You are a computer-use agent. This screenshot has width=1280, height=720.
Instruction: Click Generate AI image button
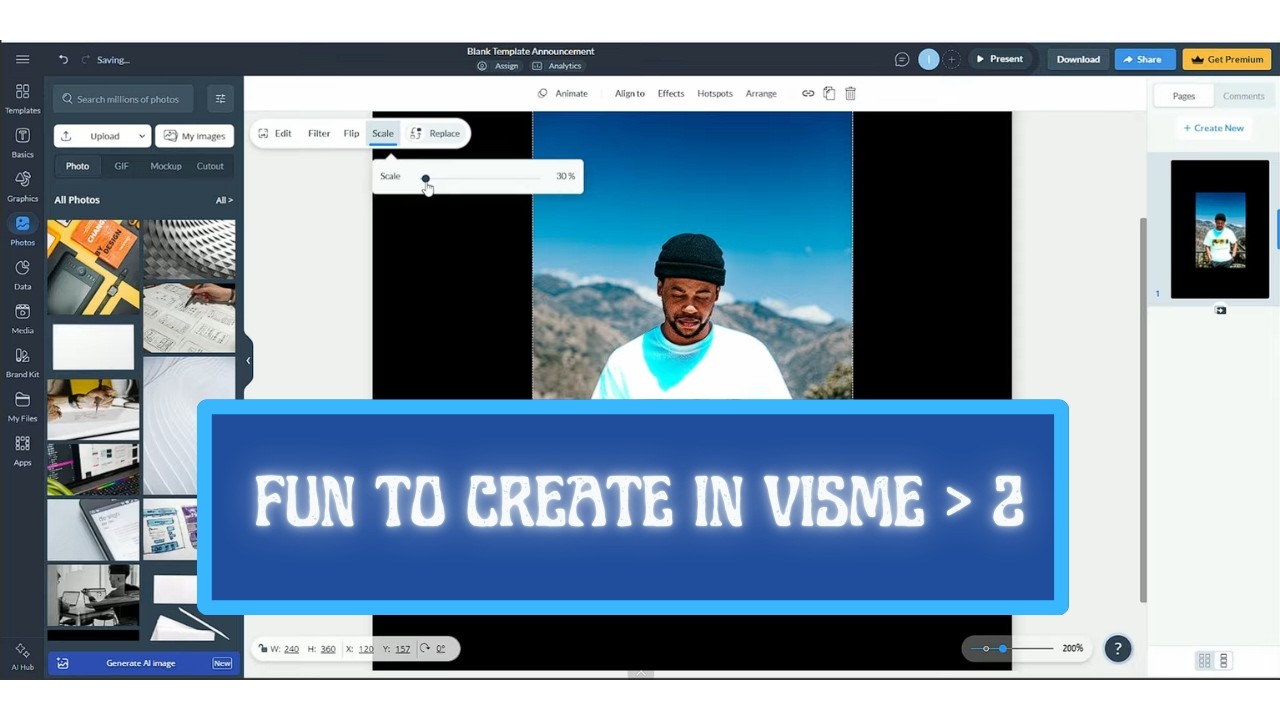tap(144, 663)
